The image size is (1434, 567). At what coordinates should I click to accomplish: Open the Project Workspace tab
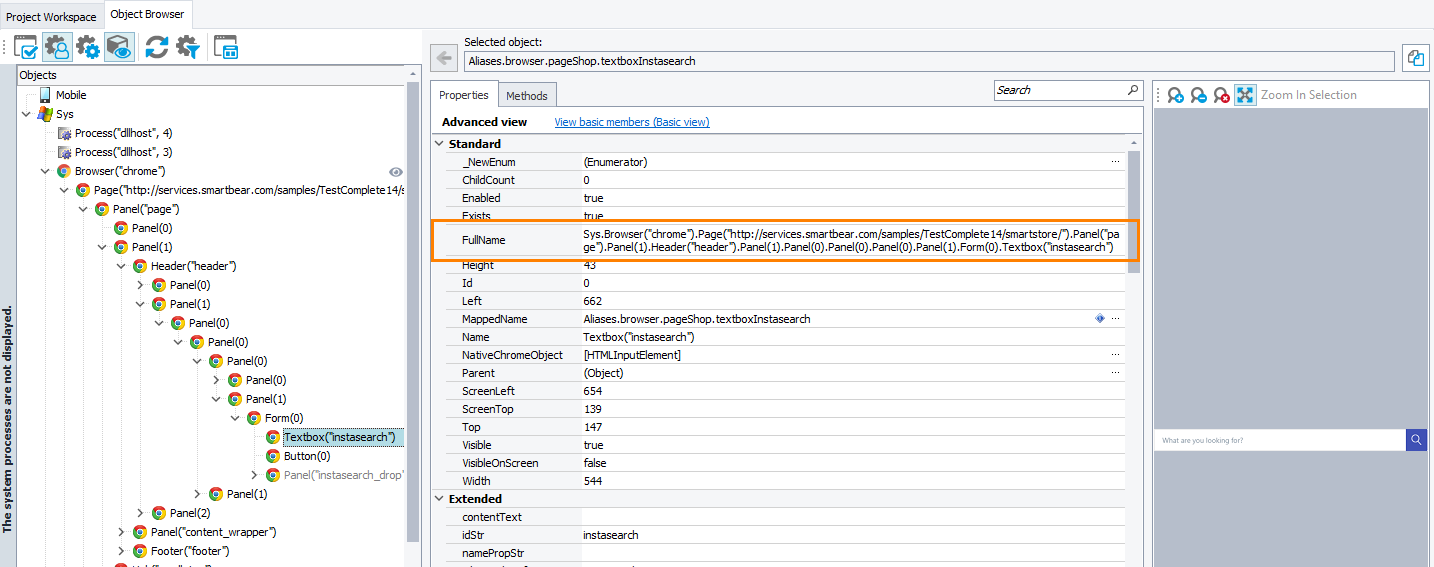tap(52, 17)
